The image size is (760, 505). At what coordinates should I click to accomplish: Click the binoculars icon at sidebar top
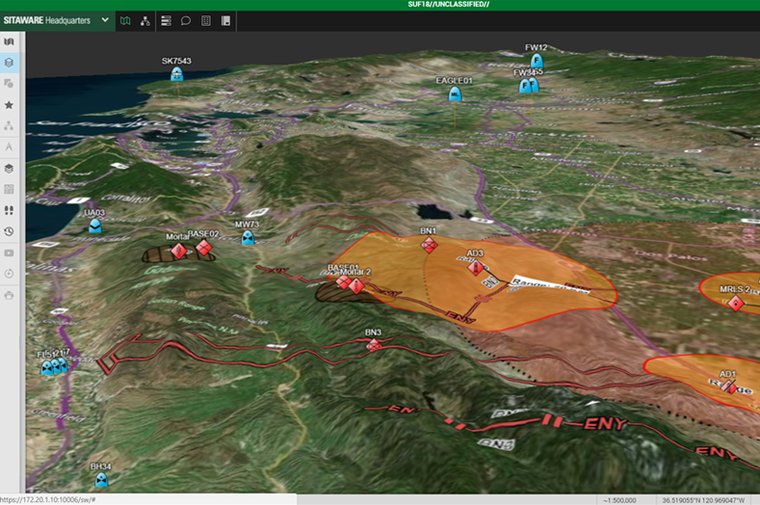9,41
